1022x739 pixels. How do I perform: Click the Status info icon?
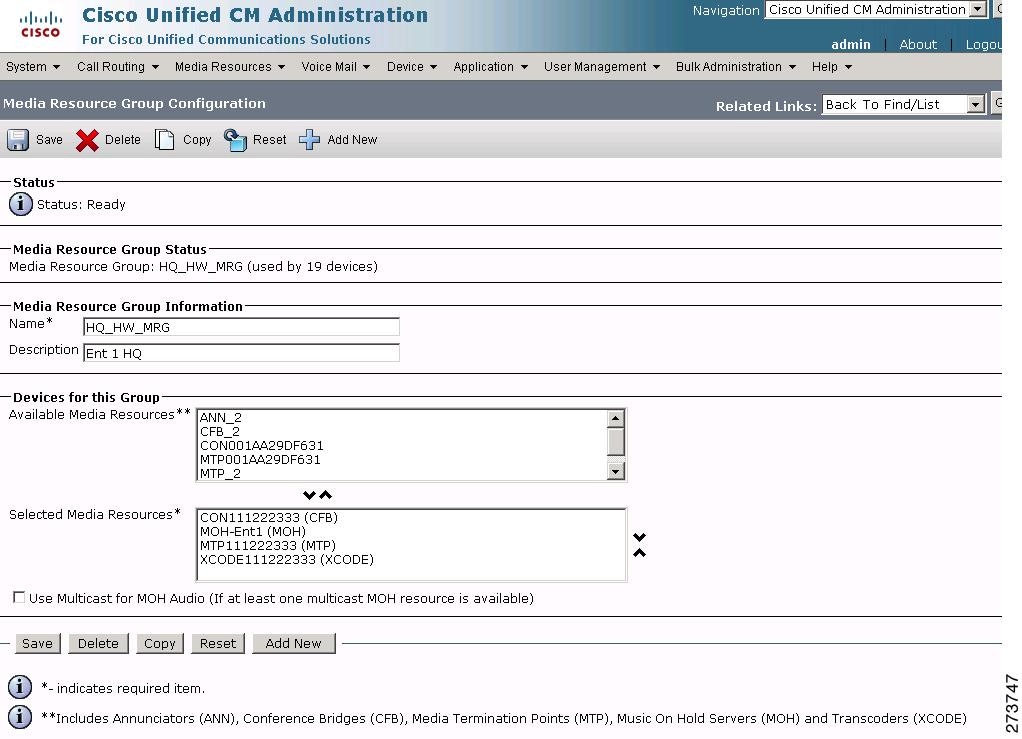coord(20,204)
